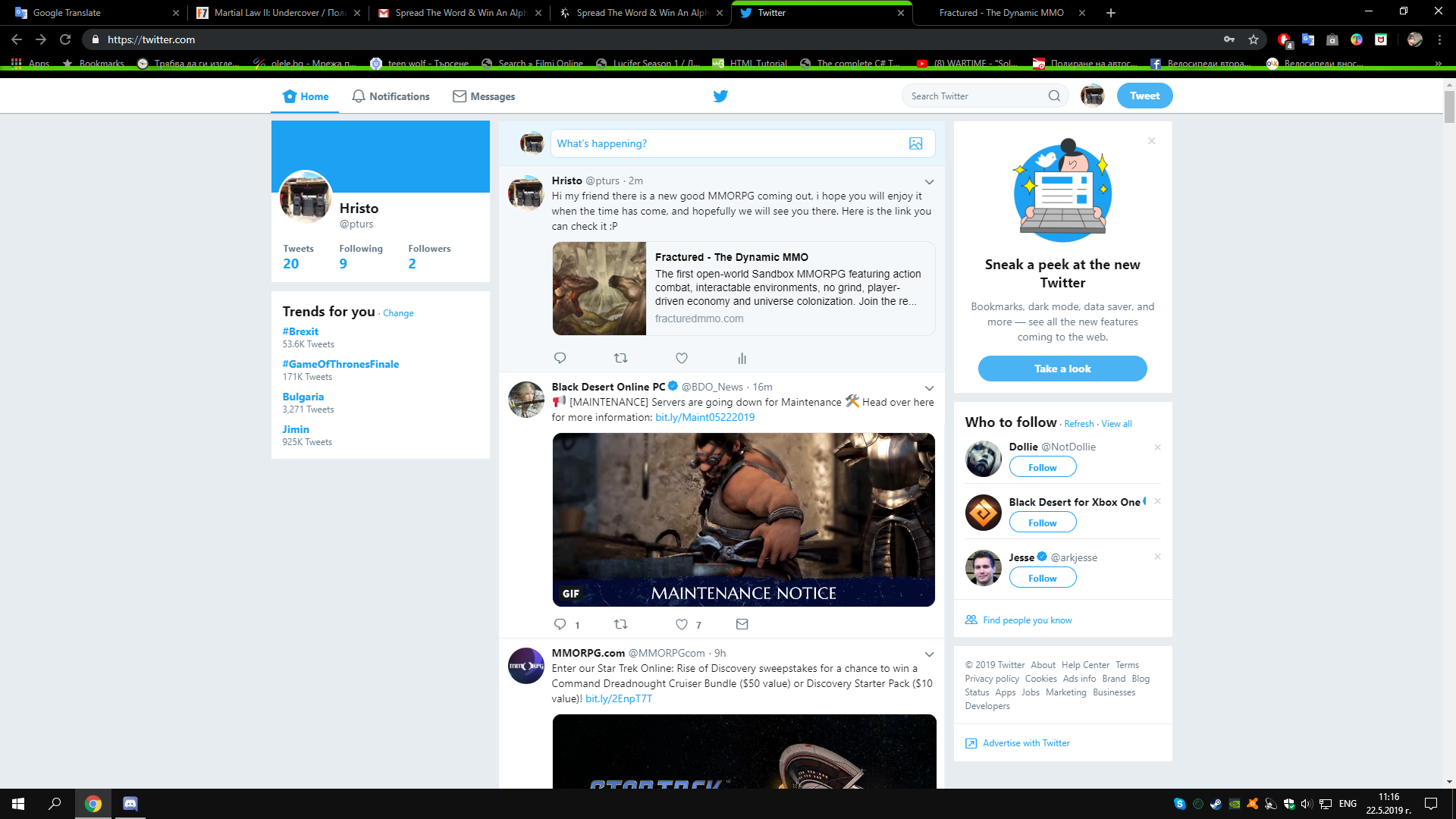The height and width of the screenshot is (819, 1456).
Task: Bookmark this page with star icon
Action: pyautogui.click(x=1254, y=39)
